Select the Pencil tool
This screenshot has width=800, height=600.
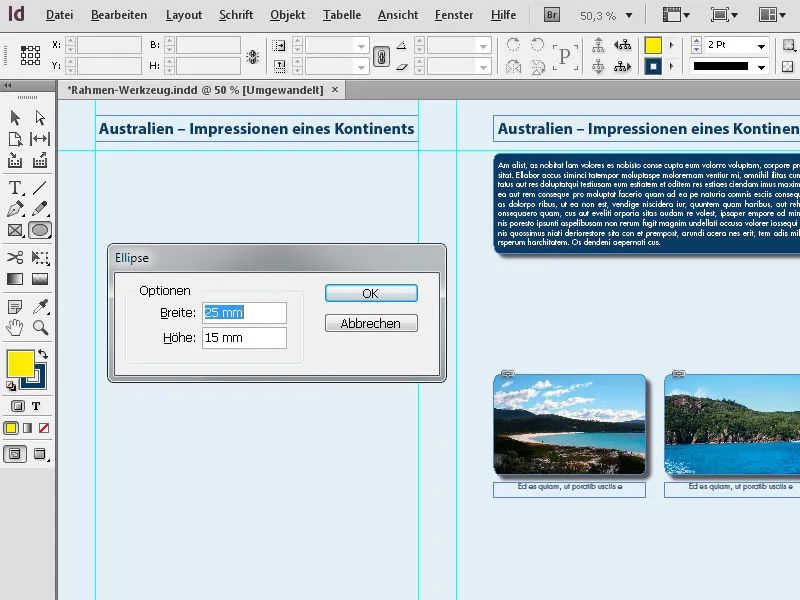[40, 209]
